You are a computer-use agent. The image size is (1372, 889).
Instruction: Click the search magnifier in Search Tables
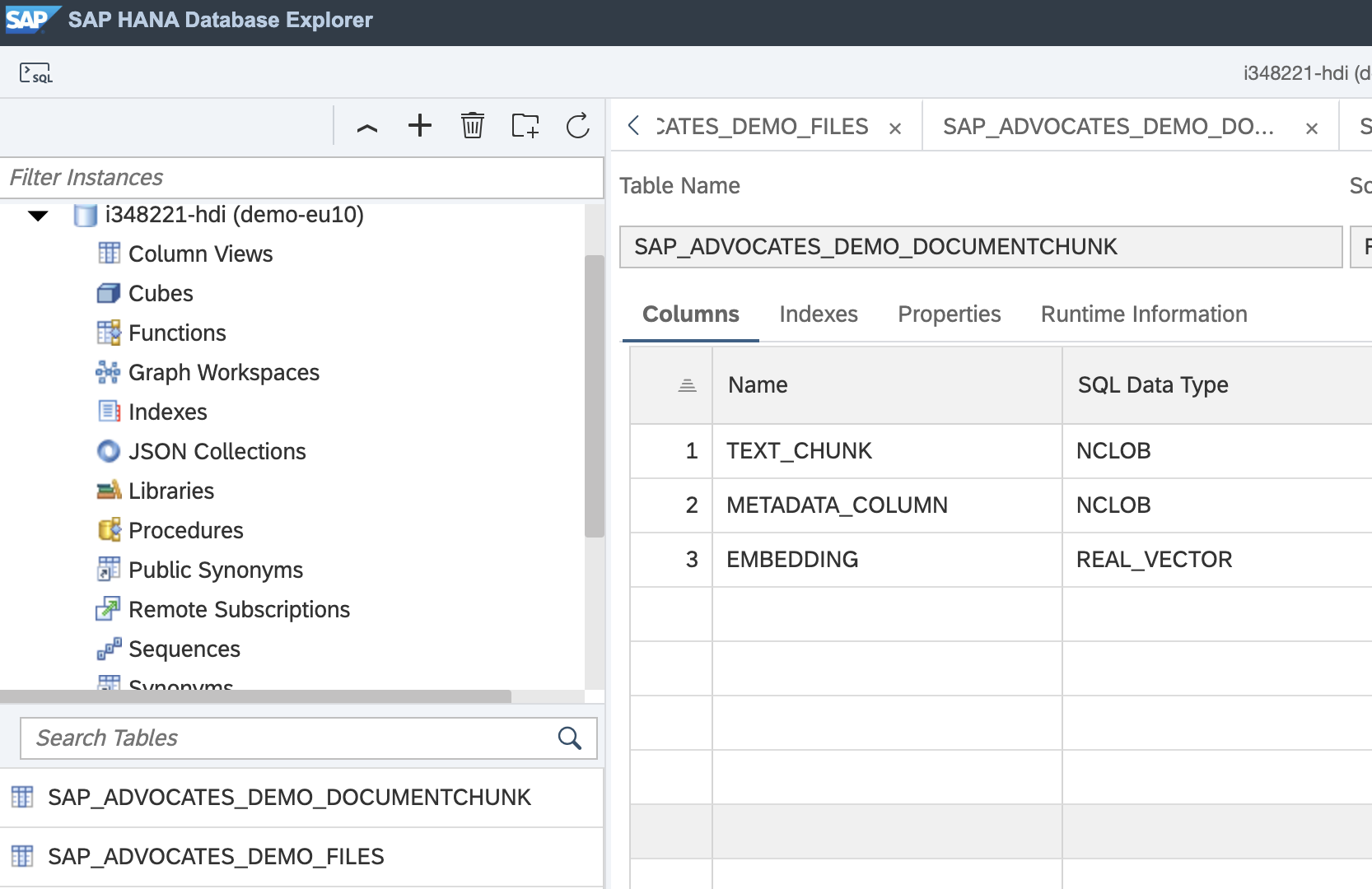tap(570, 738)
